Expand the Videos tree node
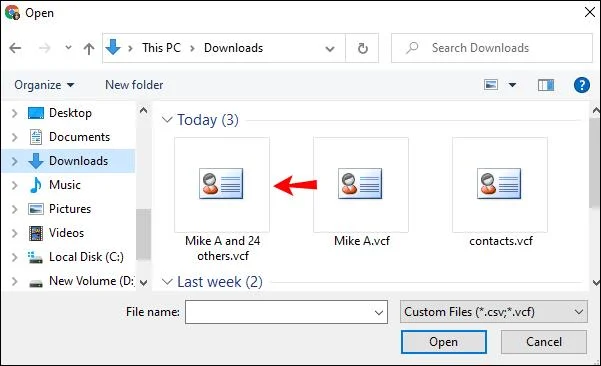This screenshot has width=601, height=366. [15, 233]
